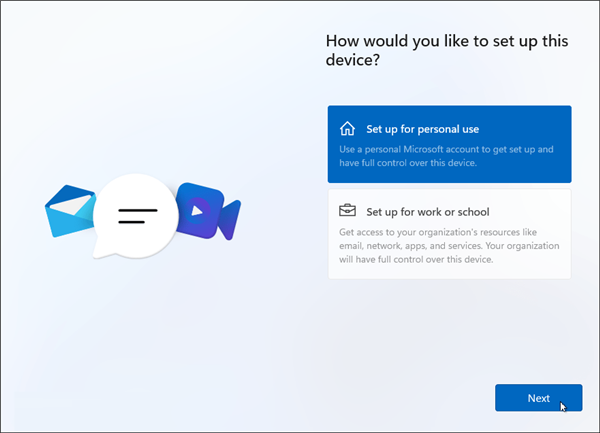The width and height of the screenshot is (600, 433).
Task: Click the 'Your organization will have full control' text
Action: tap(449, 252)
